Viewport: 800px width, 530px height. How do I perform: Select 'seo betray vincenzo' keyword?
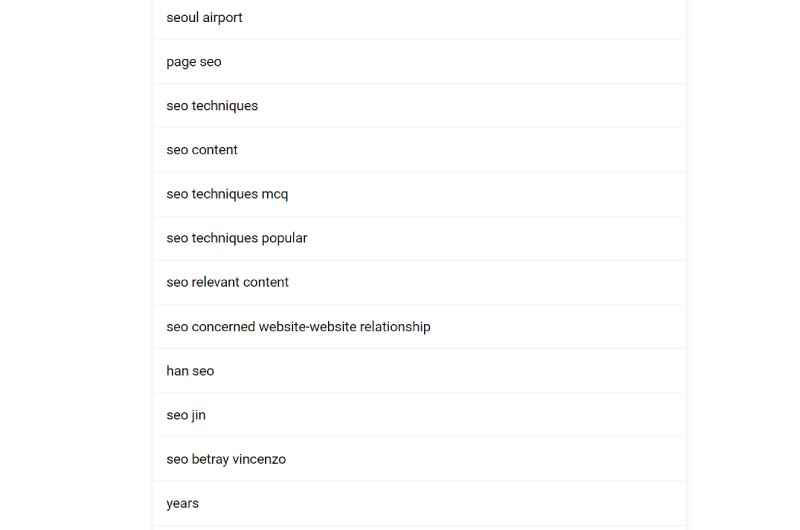click(419, 459)
